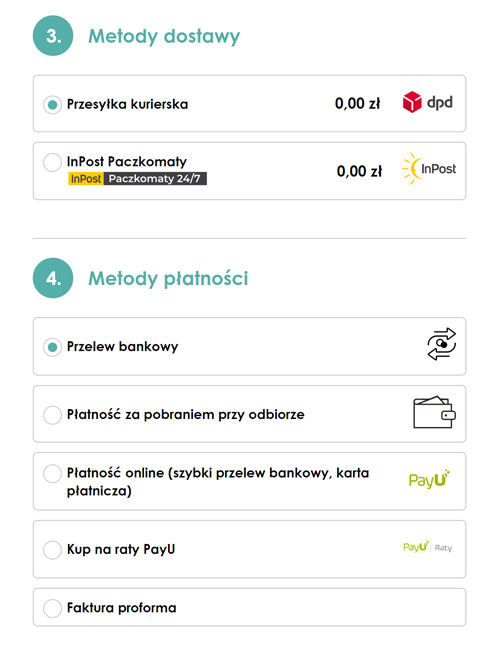Click the wallet cash-on-delivery icon

434,412
